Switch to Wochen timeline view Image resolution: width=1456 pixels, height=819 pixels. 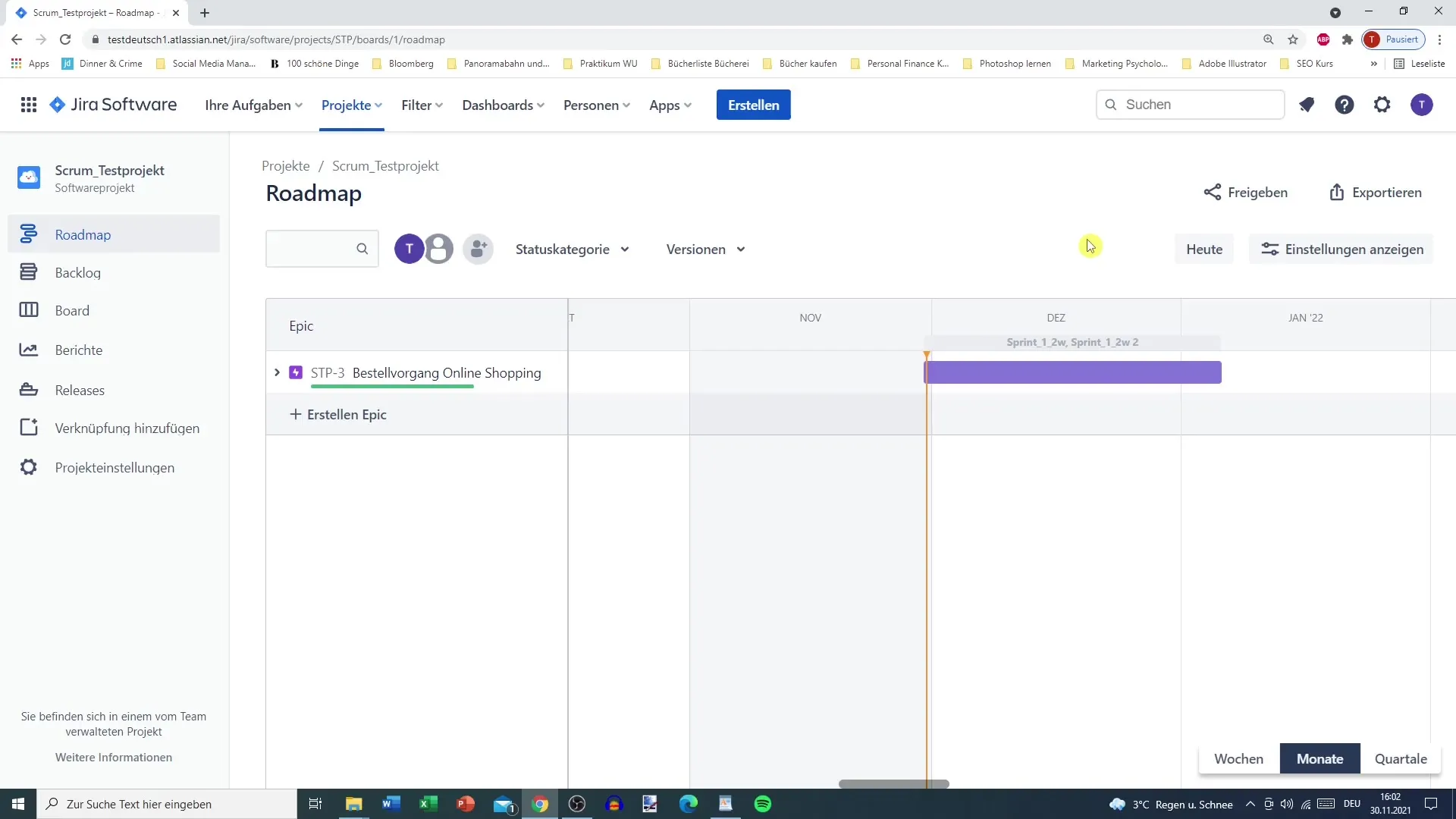click(1238, 758)
